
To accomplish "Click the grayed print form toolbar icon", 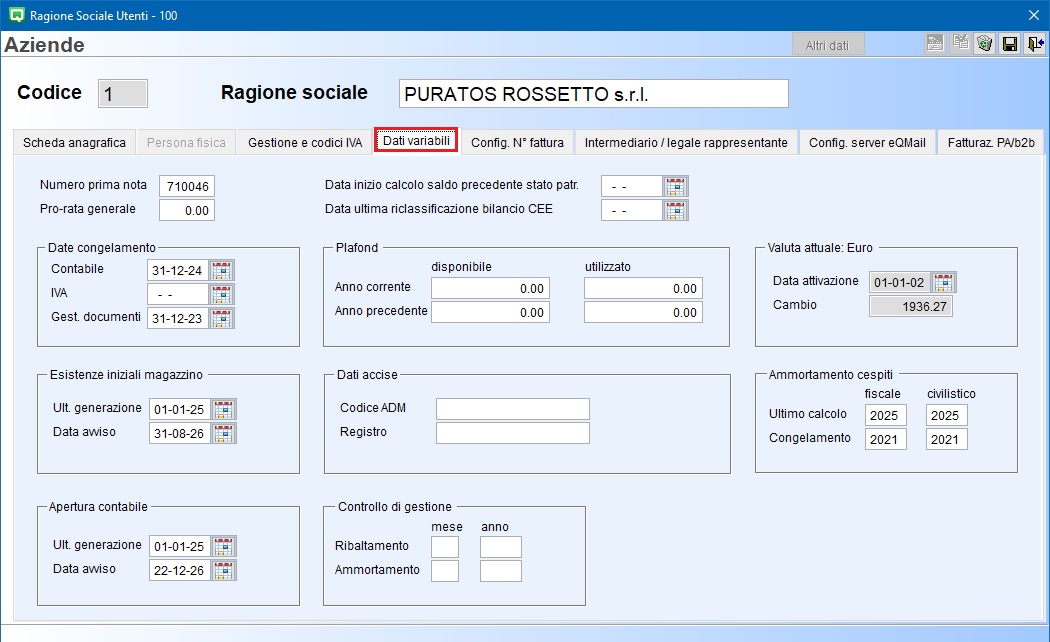I will coord(935,44).
